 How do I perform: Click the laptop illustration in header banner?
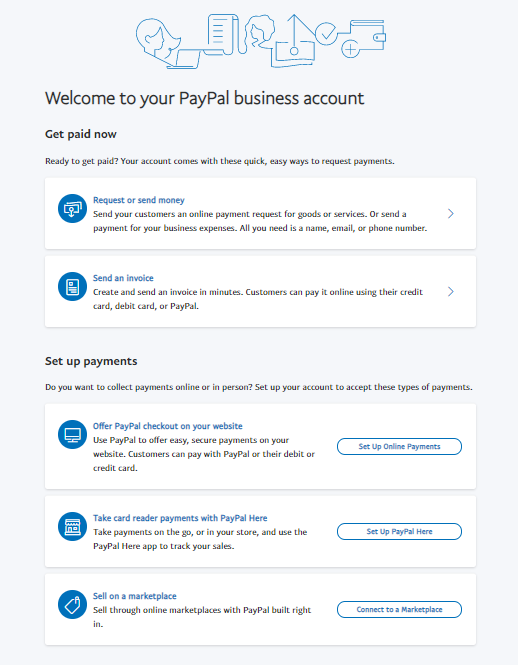pyautogui.click(x=185, y=59)
